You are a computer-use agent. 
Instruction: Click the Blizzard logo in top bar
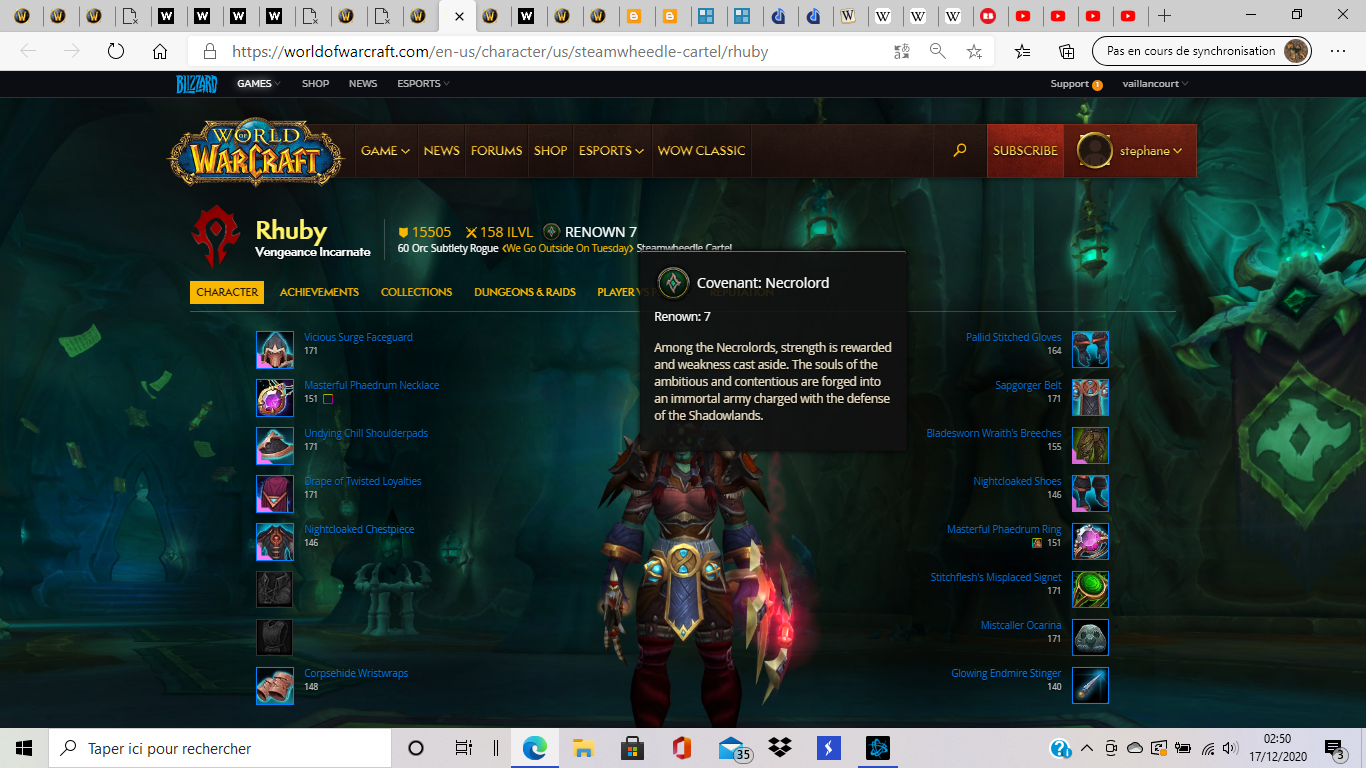tap(197, 84)
